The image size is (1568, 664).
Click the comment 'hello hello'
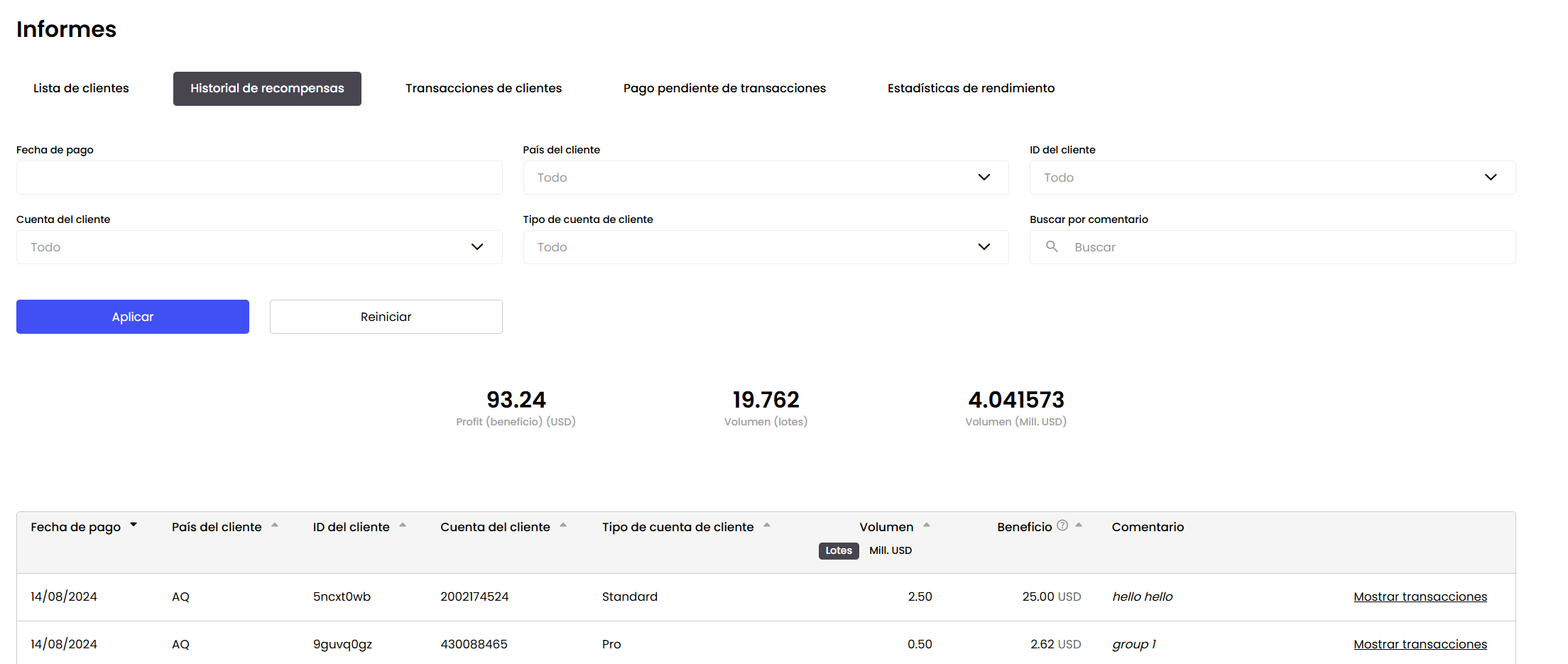coord(1143,597)
